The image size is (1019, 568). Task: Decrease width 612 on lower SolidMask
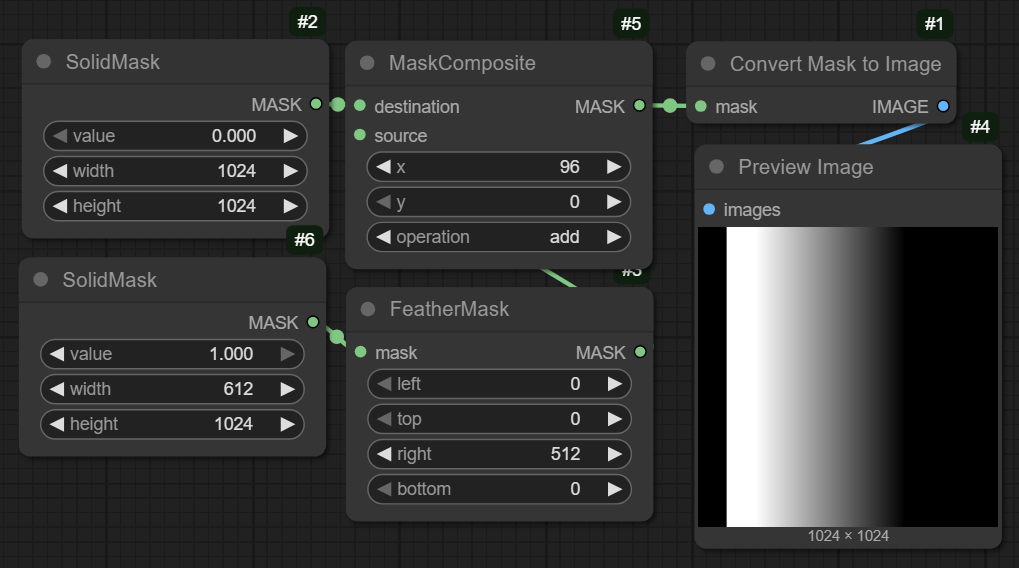57,389
